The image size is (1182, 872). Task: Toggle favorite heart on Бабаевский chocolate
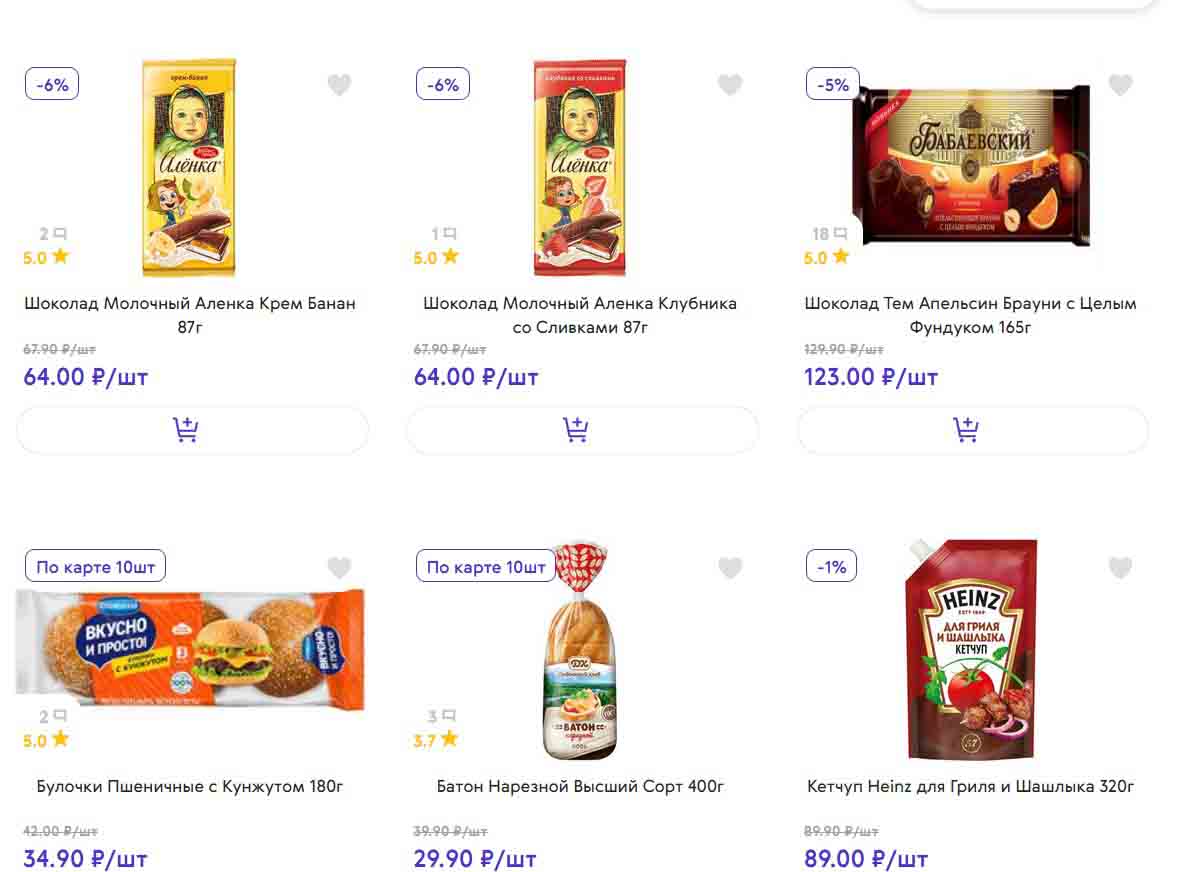tap(1120, 85)
